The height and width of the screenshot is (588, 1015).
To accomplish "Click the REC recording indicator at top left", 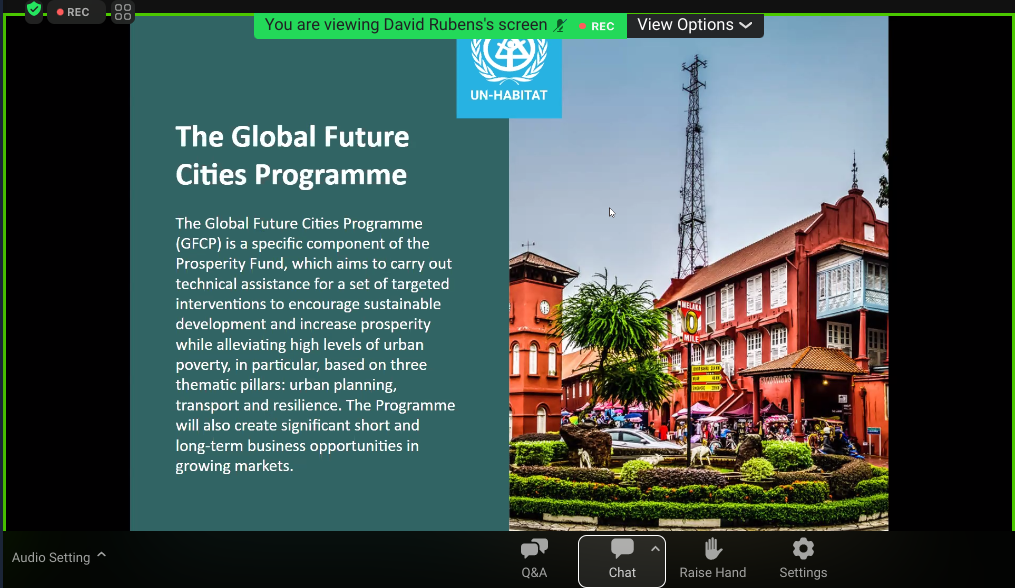I will [74, 12].
